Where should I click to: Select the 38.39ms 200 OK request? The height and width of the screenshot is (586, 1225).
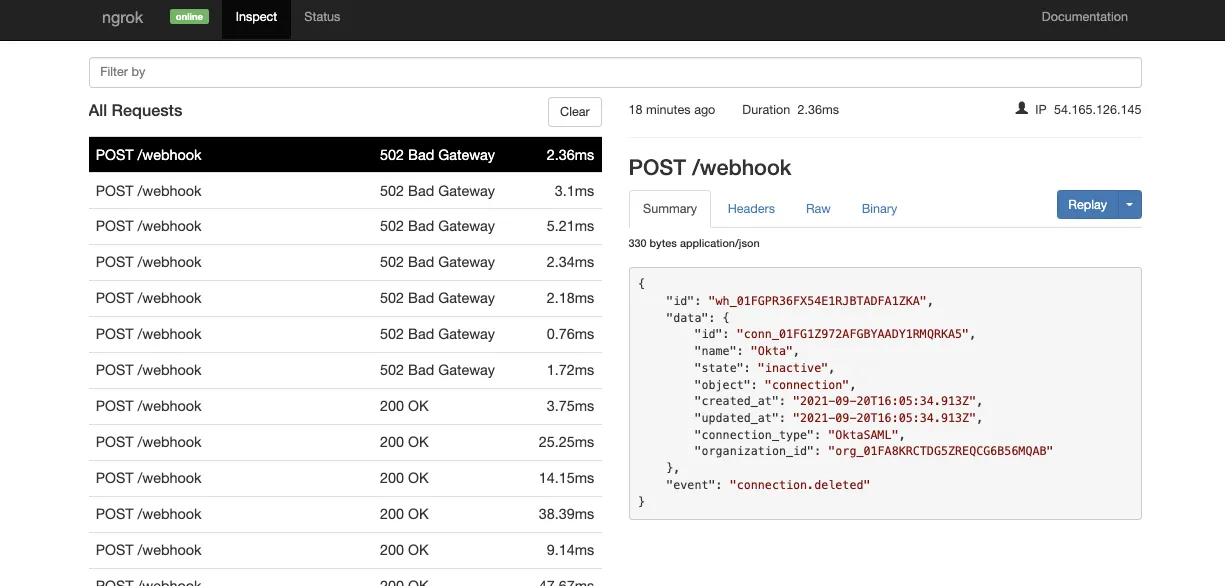pos(345,515)
